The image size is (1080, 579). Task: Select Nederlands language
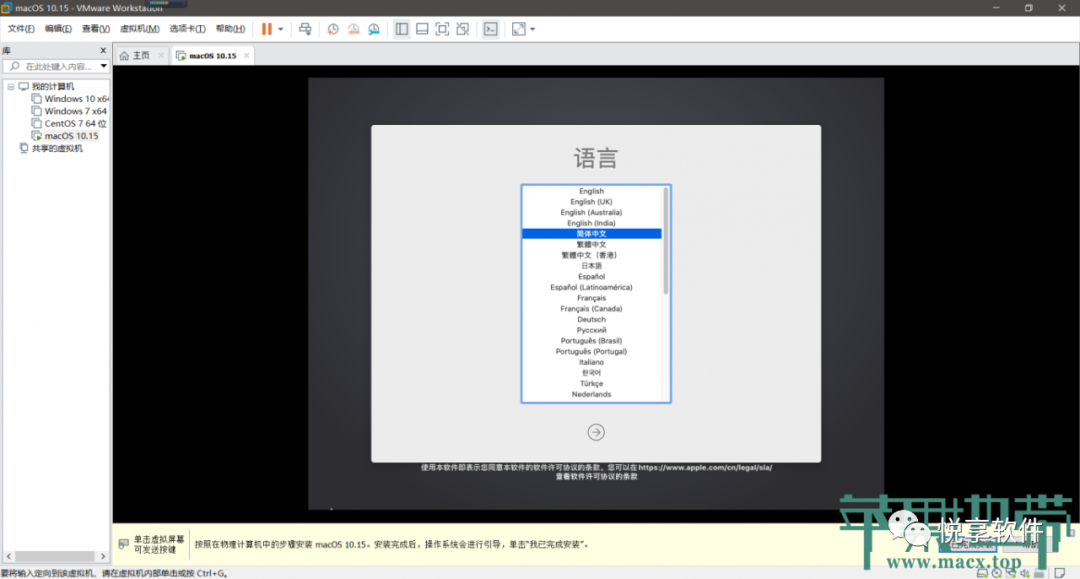click(592, 394)
